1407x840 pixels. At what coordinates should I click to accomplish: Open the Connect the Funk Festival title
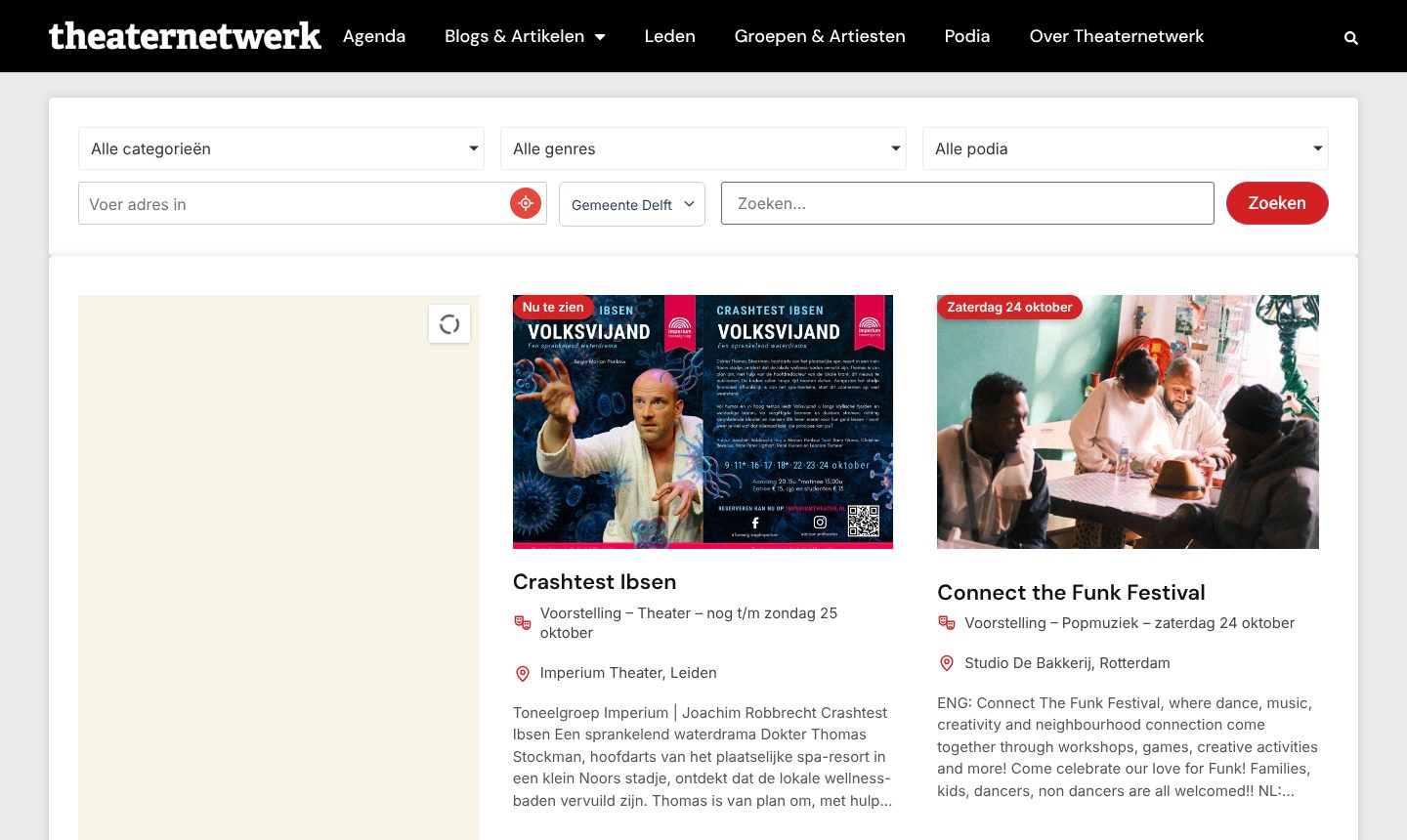pyautogui.click(x=1071, y=593)
